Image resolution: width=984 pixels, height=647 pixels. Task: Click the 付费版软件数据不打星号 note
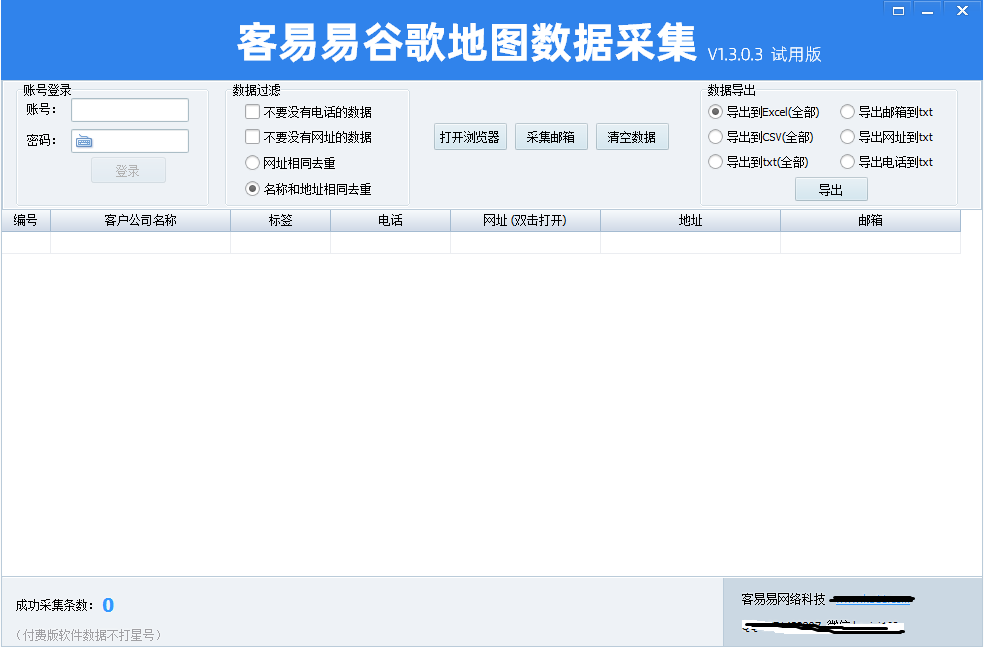click(x=88, y=635)
